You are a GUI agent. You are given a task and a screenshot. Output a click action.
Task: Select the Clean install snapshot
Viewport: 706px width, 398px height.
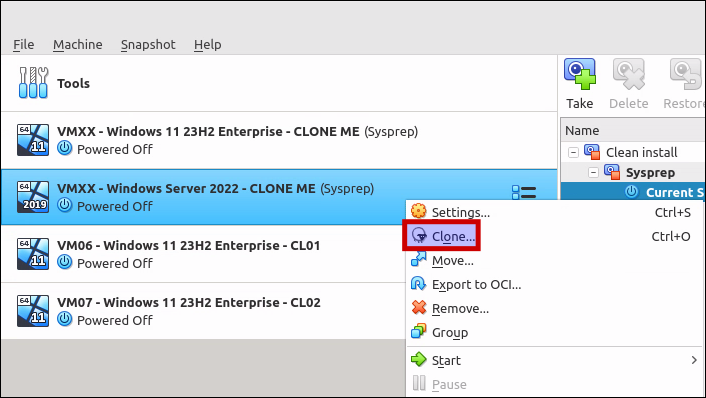(641, 152)
